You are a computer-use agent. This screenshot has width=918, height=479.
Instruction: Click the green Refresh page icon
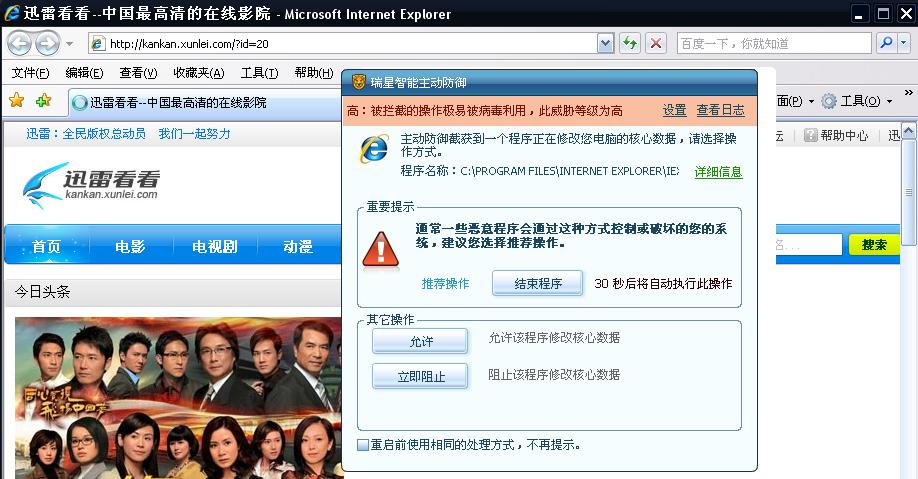(630, 43)
